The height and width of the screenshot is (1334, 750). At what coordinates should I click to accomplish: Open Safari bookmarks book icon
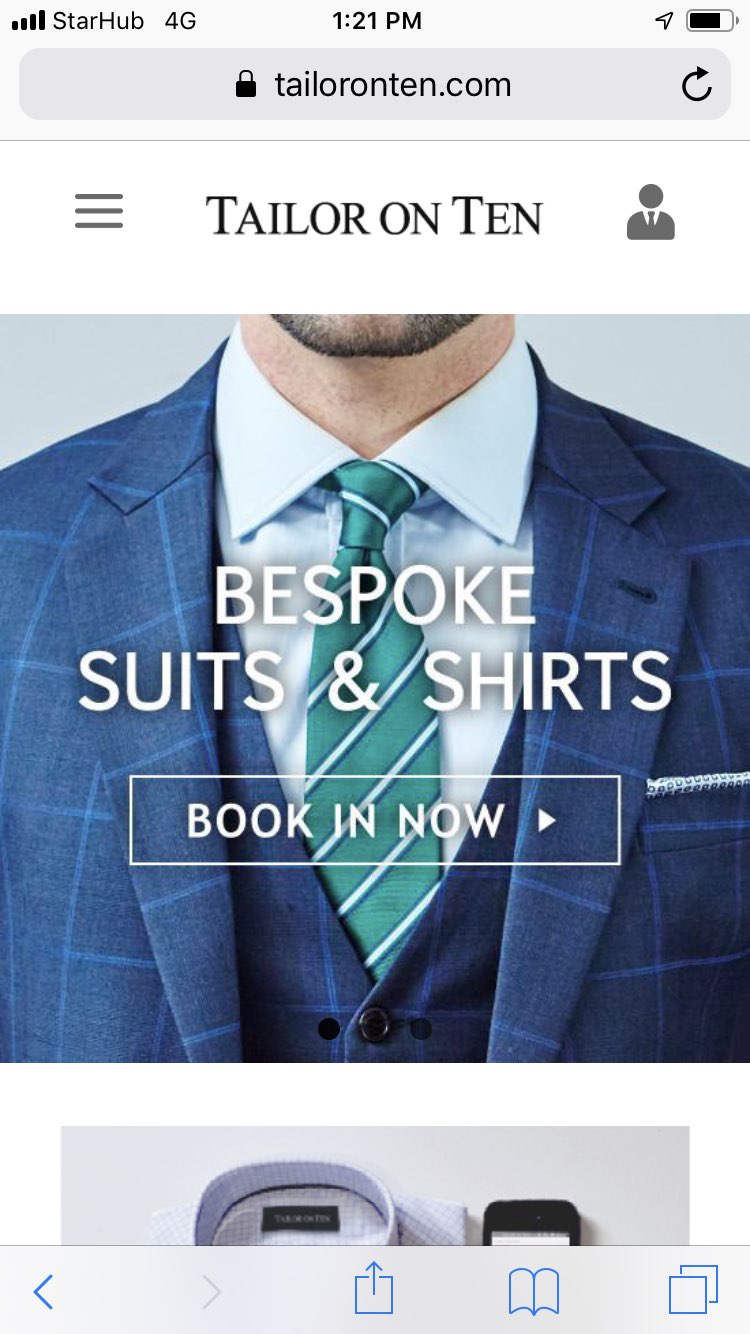534,1291
